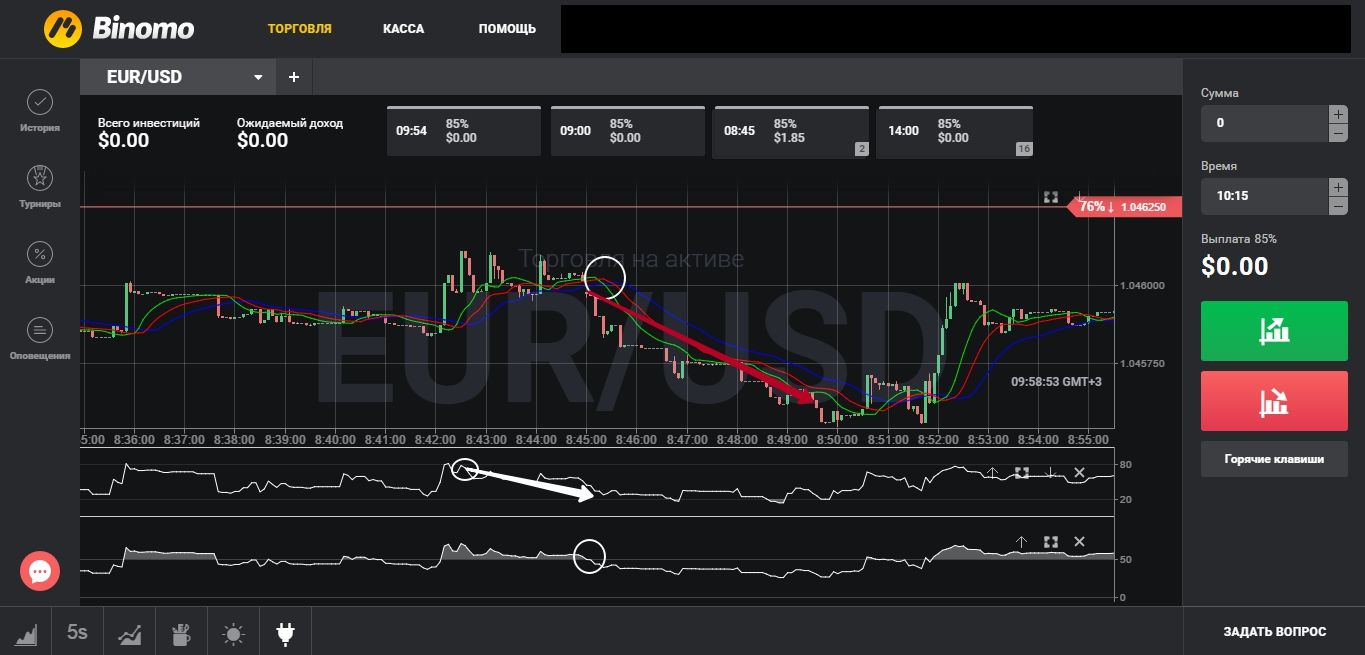Add a new asset tab with plus
1365x655 pixels.
click(294, 77)
